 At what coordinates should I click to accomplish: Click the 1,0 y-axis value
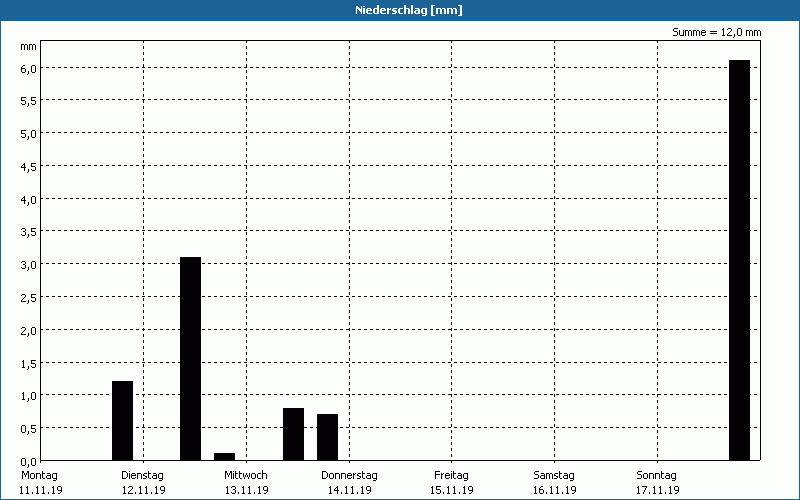[29, 396]
